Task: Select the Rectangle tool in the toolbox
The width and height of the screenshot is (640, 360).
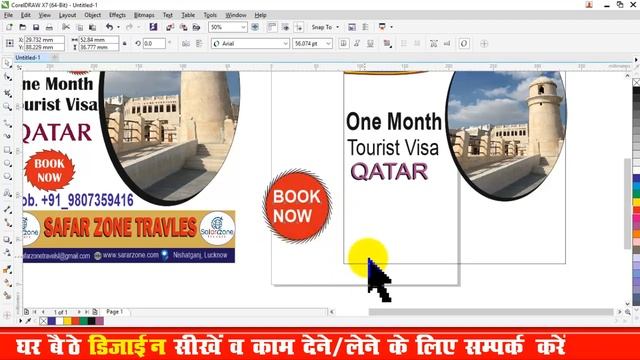Action: 7,150
